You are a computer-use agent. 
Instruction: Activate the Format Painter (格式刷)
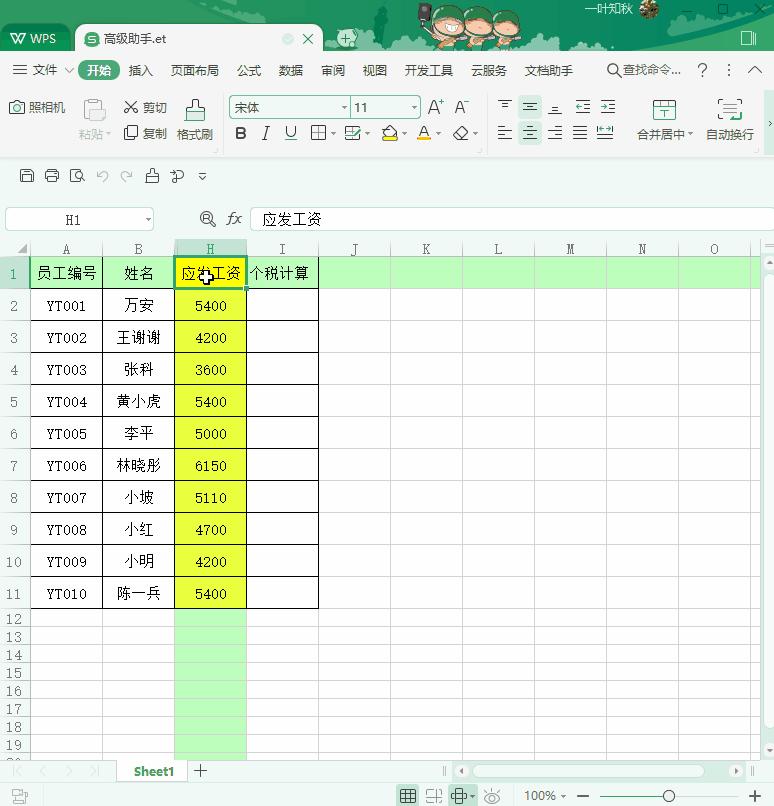click(195, 120)
